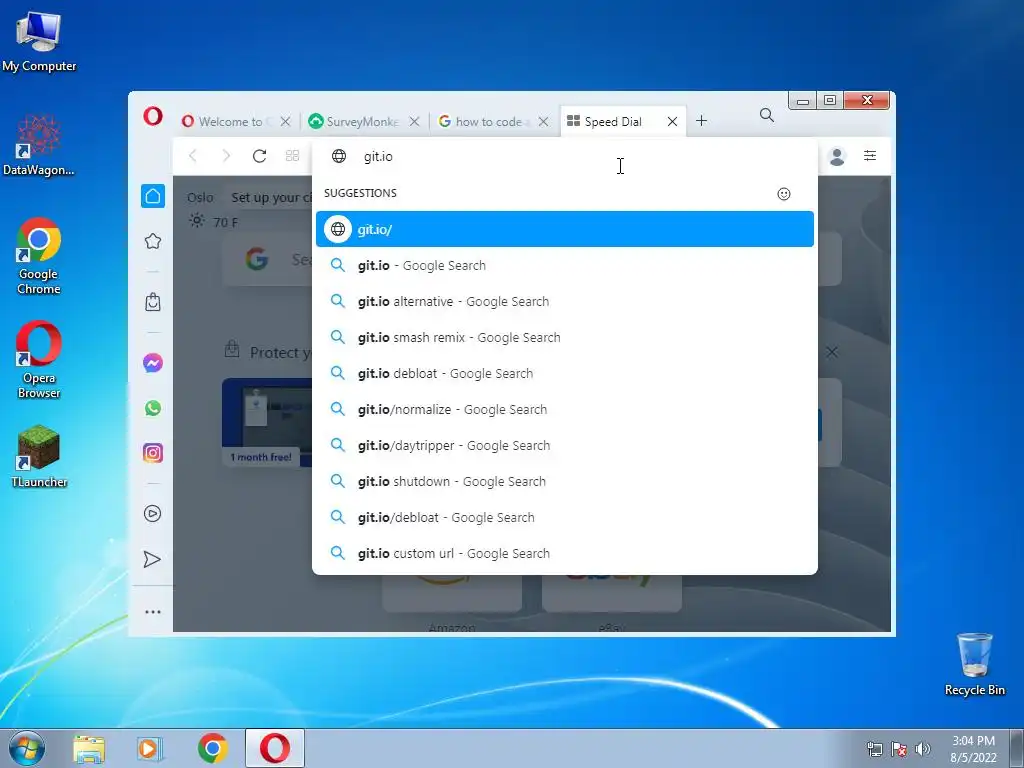
Task: Click the reload page icon
Action: tap(259, 156)
